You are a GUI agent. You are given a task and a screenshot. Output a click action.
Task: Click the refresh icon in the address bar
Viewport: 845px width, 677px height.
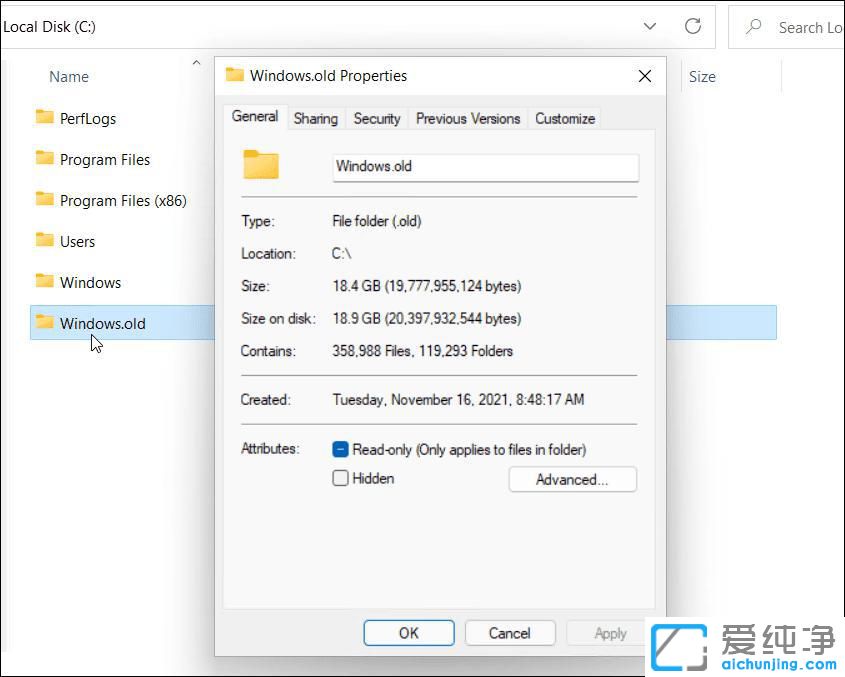(x=693, y=27)
